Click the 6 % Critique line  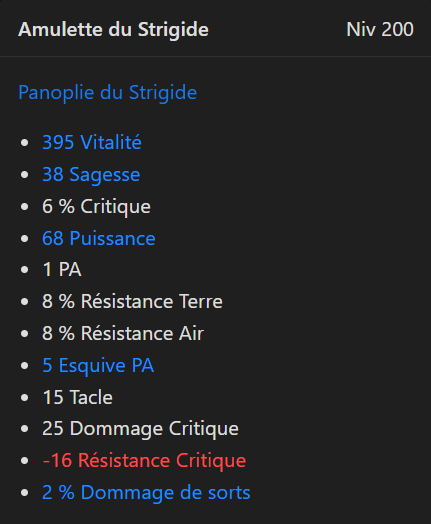coord(96,206)
